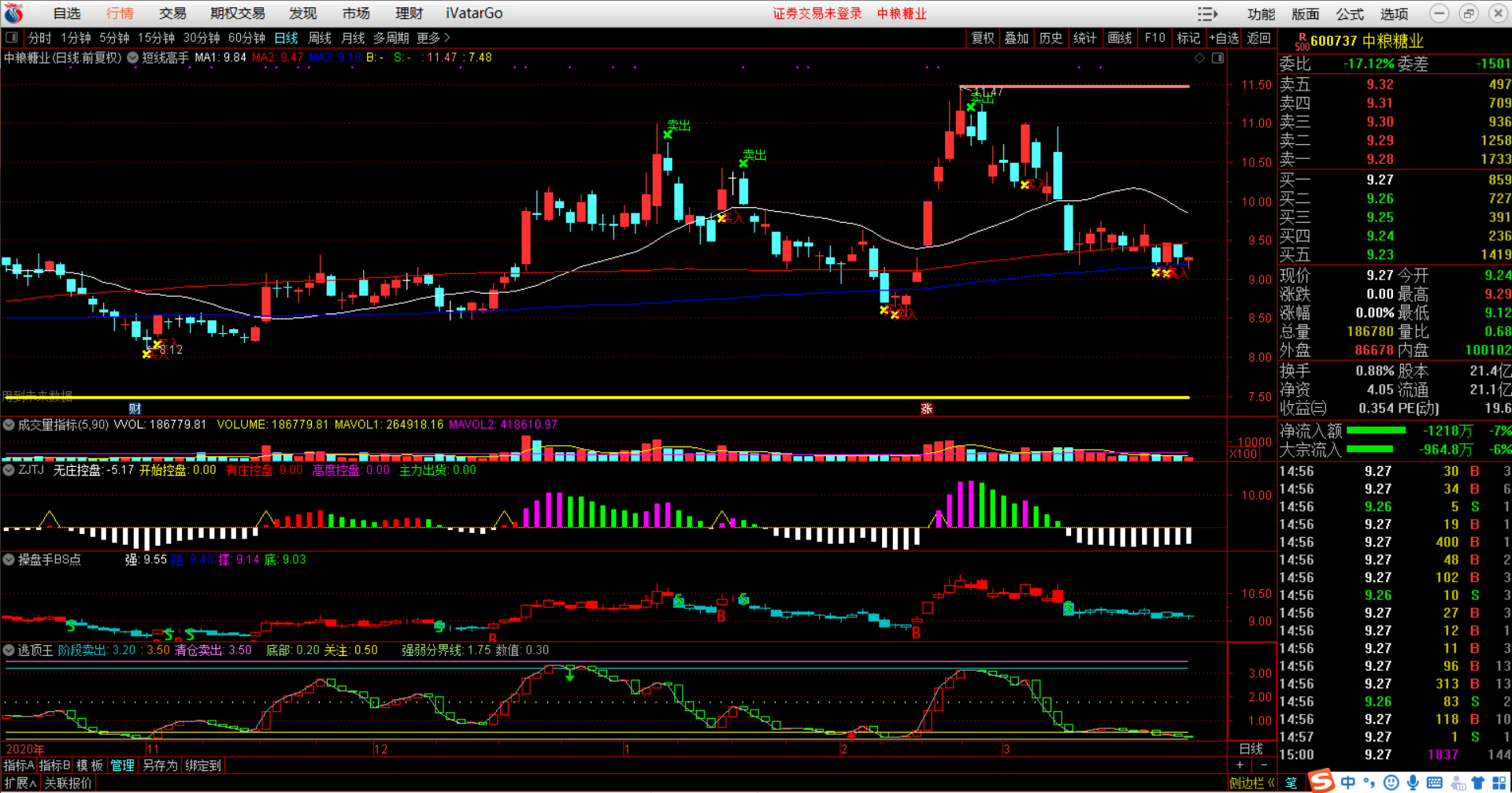This screenshot has width=1512, height=793.
Task: Click the Sogou input method logo
Action: point(1321,781)
